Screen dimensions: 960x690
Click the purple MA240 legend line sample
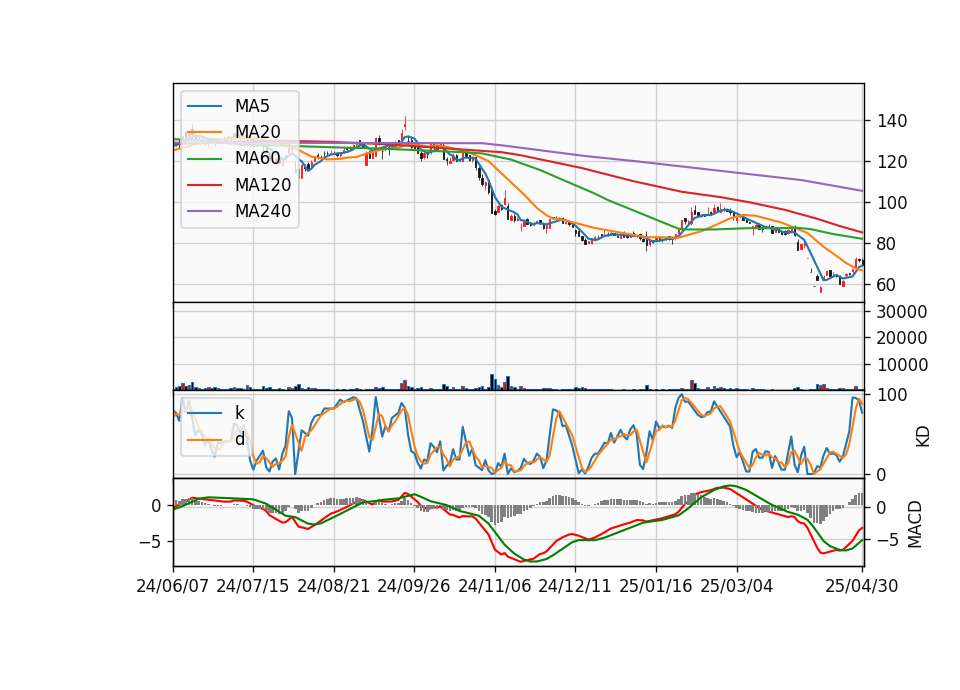204,211
